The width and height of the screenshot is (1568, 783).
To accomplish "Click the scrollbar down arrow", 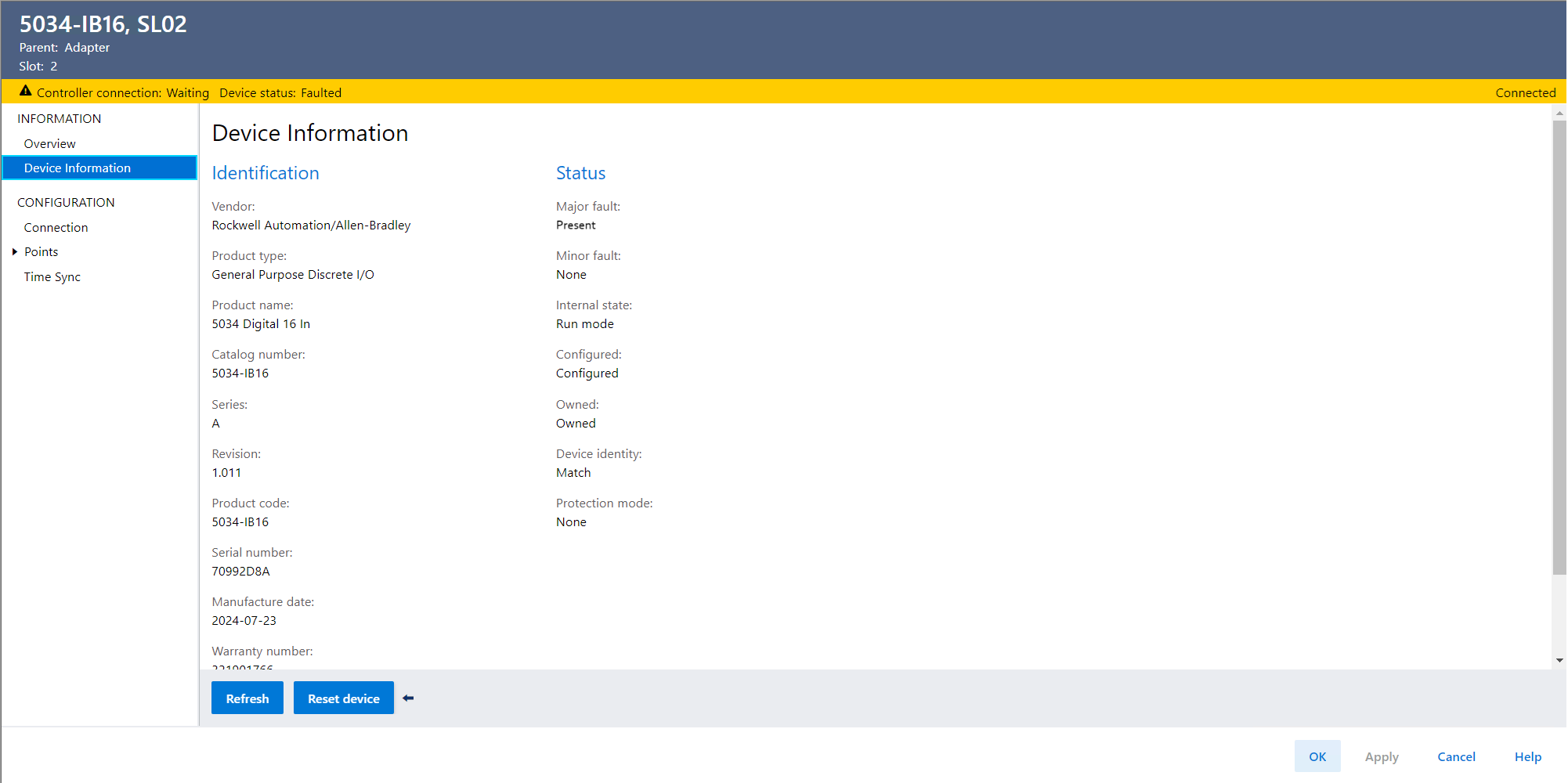I will pos(1559,661).
